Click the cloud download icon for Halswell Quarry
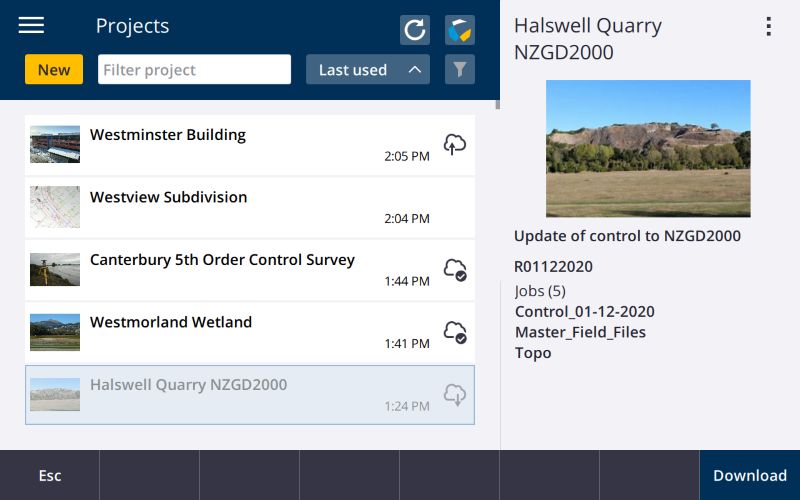Image resolution: width=800 pixels, height=500 pixels. (455, 395)
